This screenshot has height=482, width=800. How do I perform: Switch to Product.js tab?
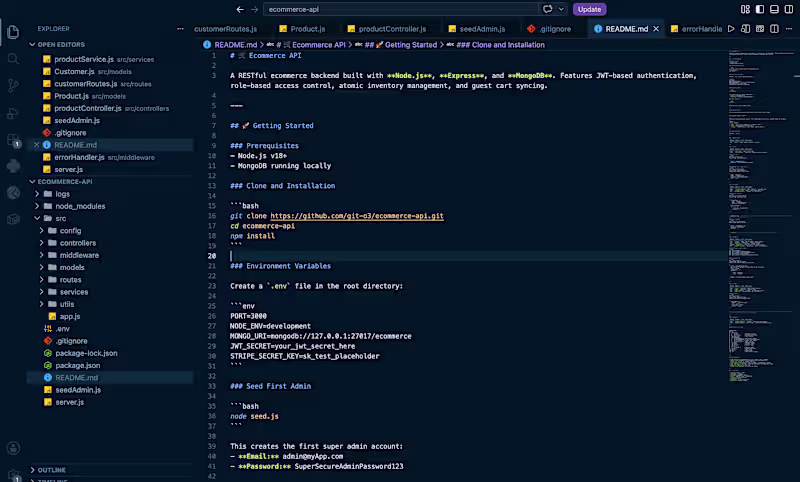pos(303,29)
